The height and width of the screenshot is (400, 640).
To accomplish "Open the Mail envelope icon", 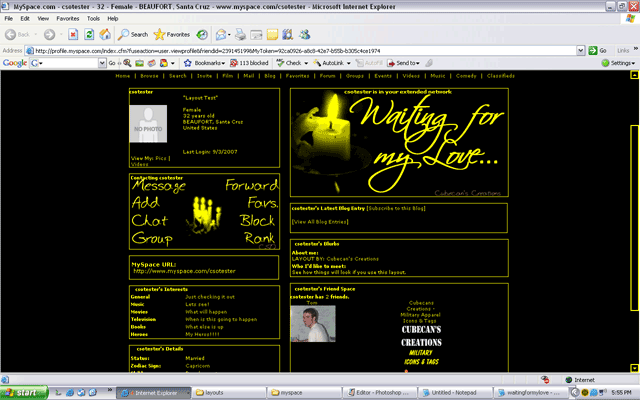I will point(221,35).
